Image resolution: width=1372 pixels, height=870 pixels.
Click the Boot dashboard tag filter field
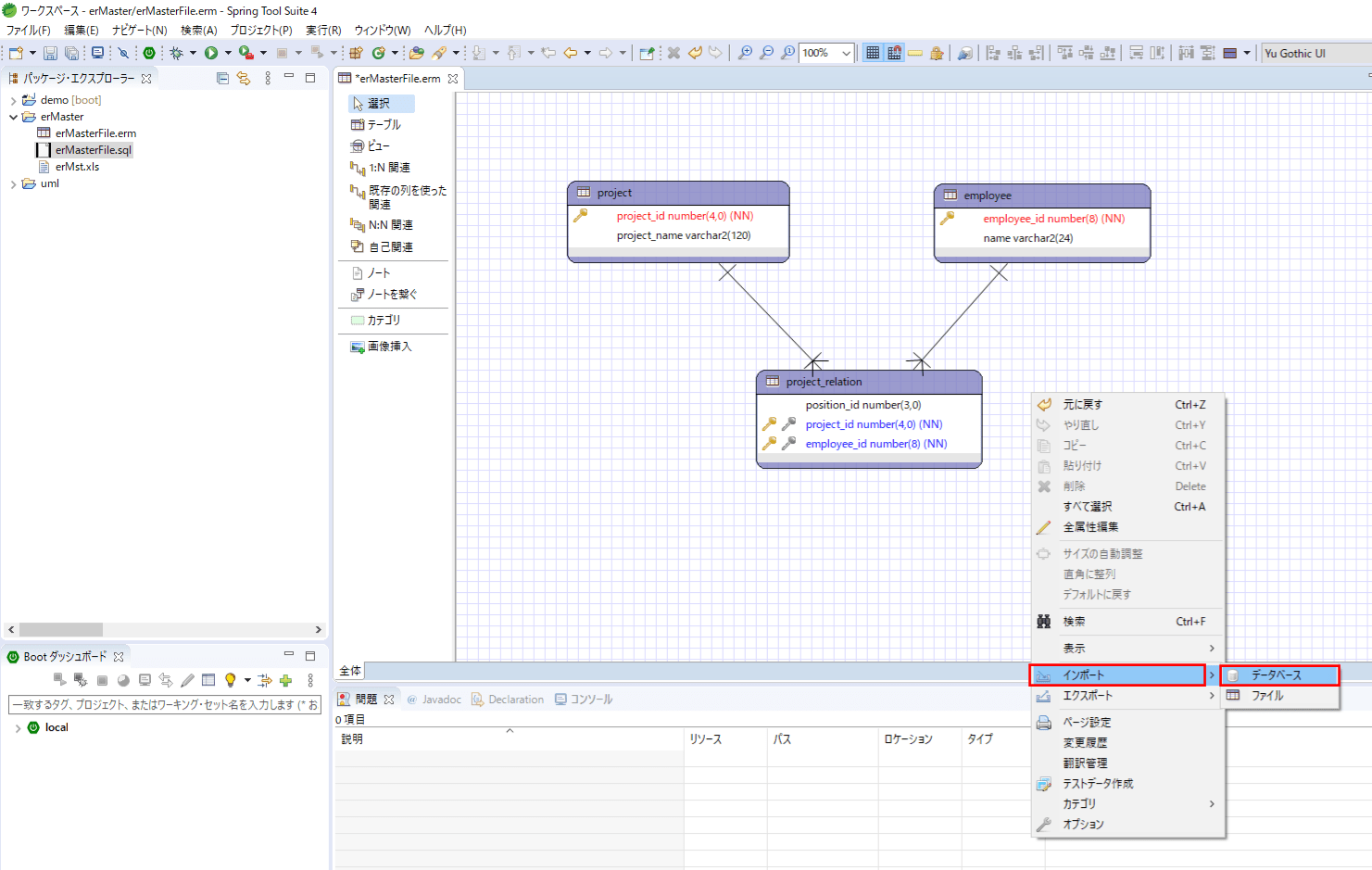point(164,705)
